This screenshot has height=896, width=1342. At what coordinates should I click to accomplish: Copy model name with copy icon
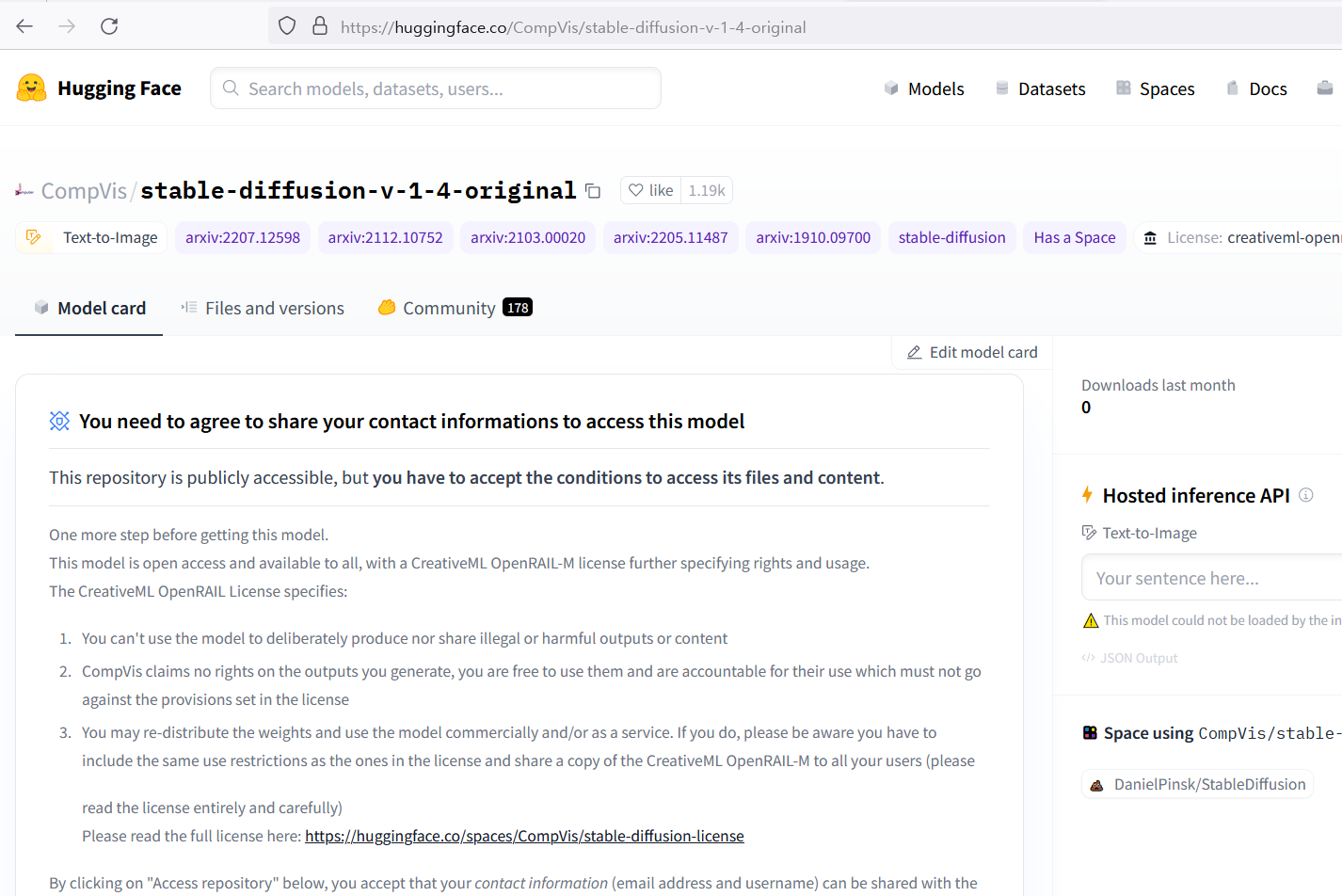tap(593, 191)
